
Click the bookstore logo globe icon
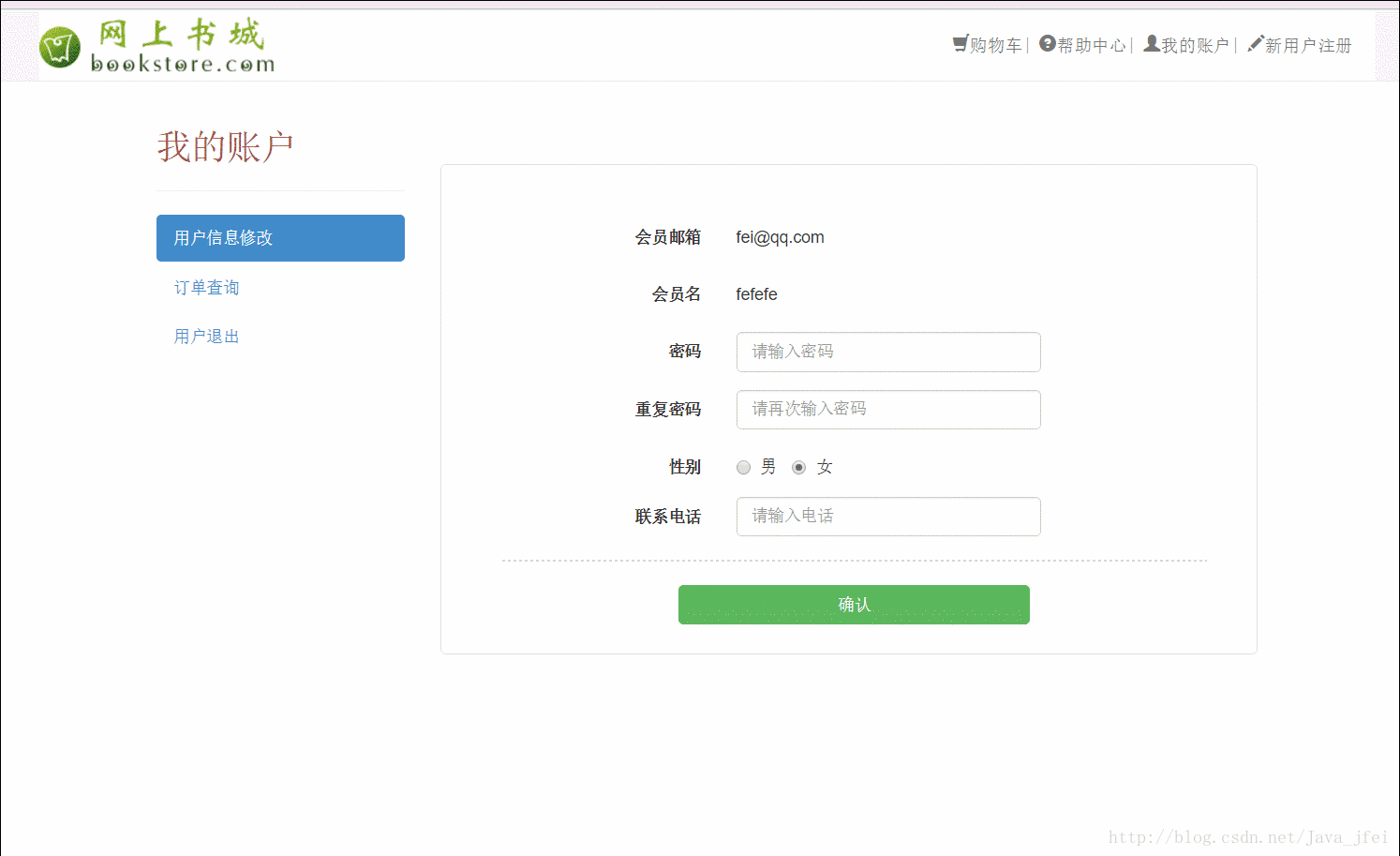tap(60, 47)
